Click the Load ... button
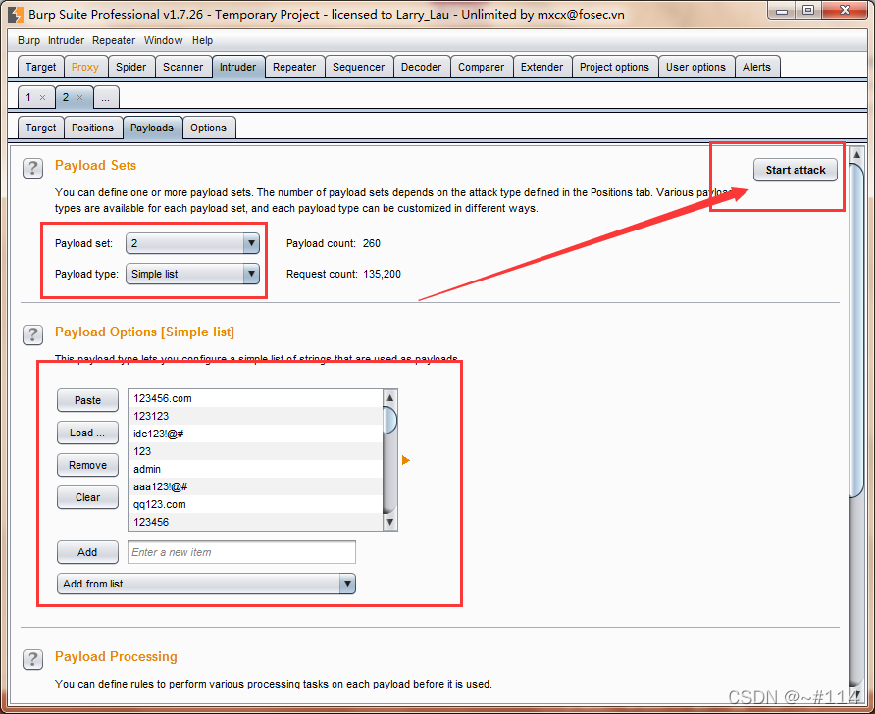Screen dimensions: 875x714 [x=88, y=433]
